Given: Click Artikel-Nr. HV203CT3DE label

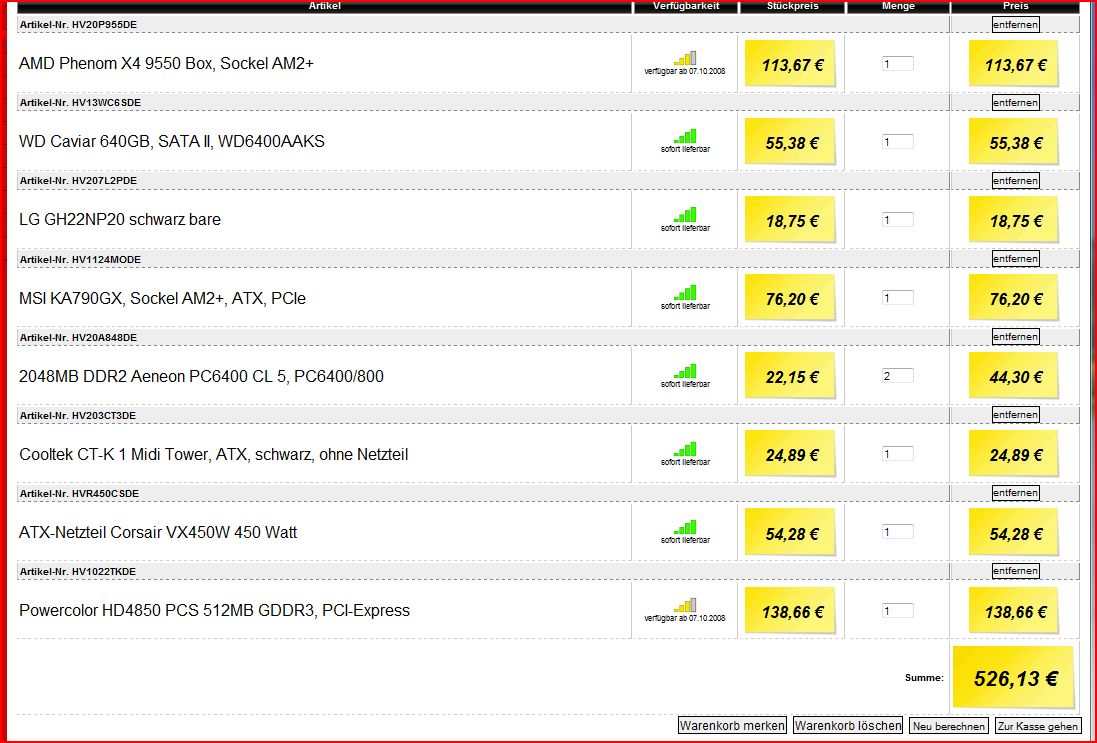Looking at the screenshot, I should point(78,416).
